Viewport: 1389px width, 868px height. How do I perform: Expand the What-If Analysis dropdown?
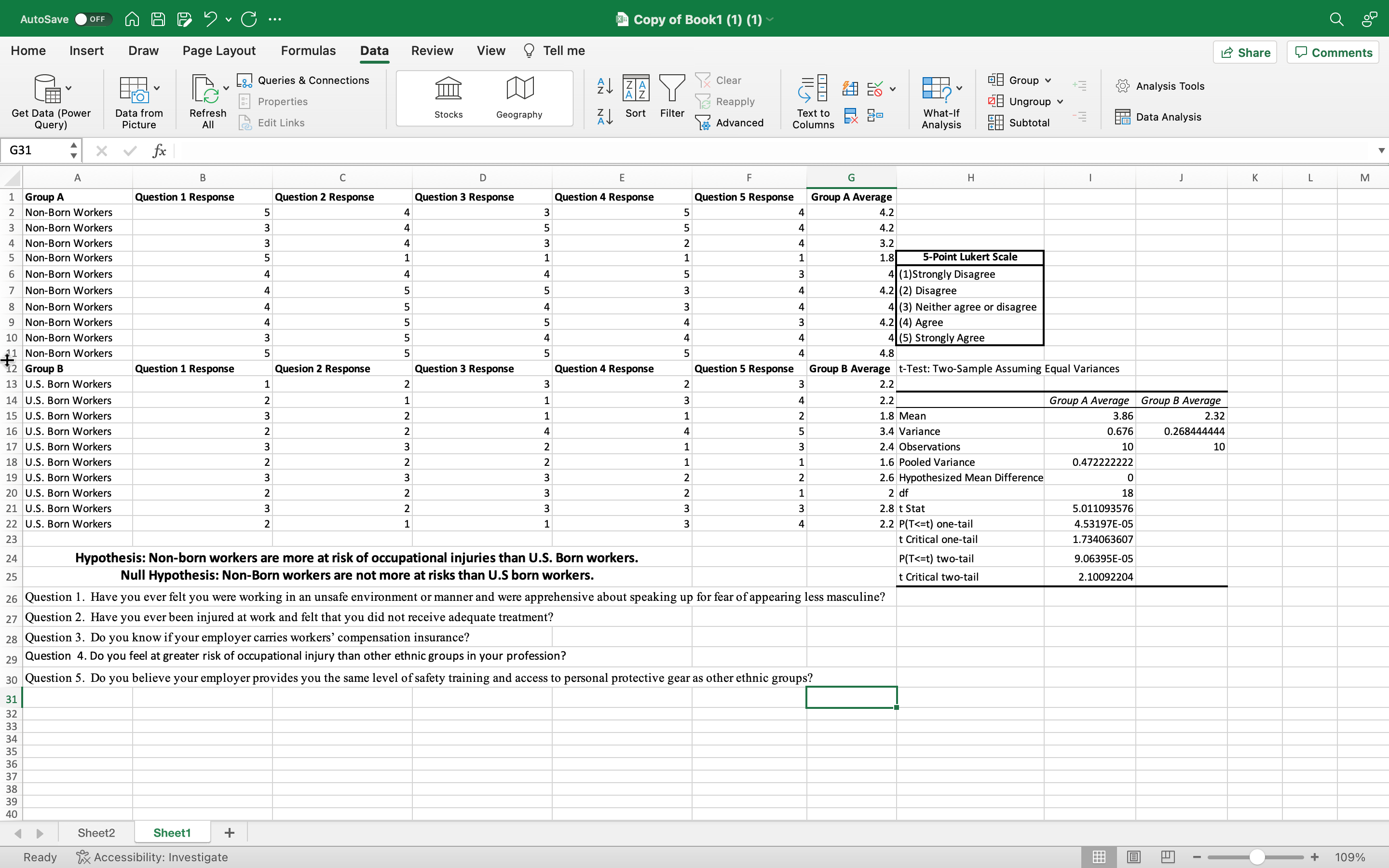(959, 88)
